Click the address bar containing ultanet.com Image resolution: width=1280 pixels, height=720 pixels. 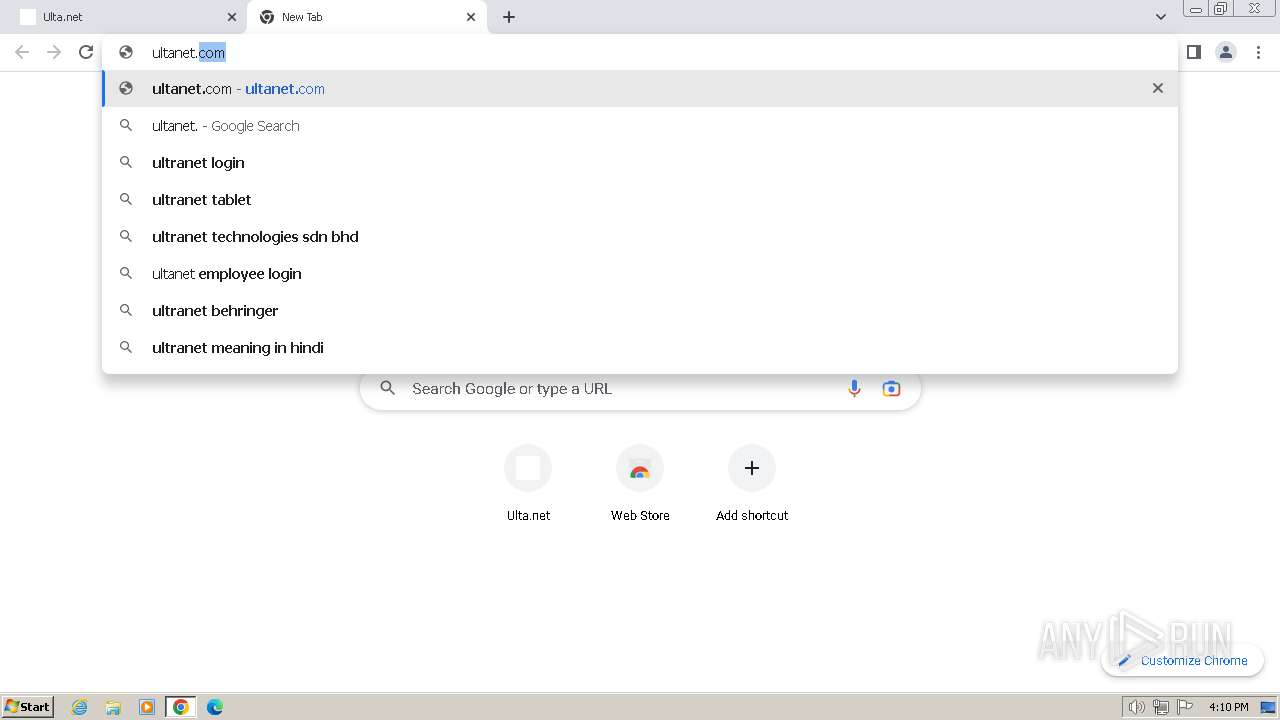point(640,52)
